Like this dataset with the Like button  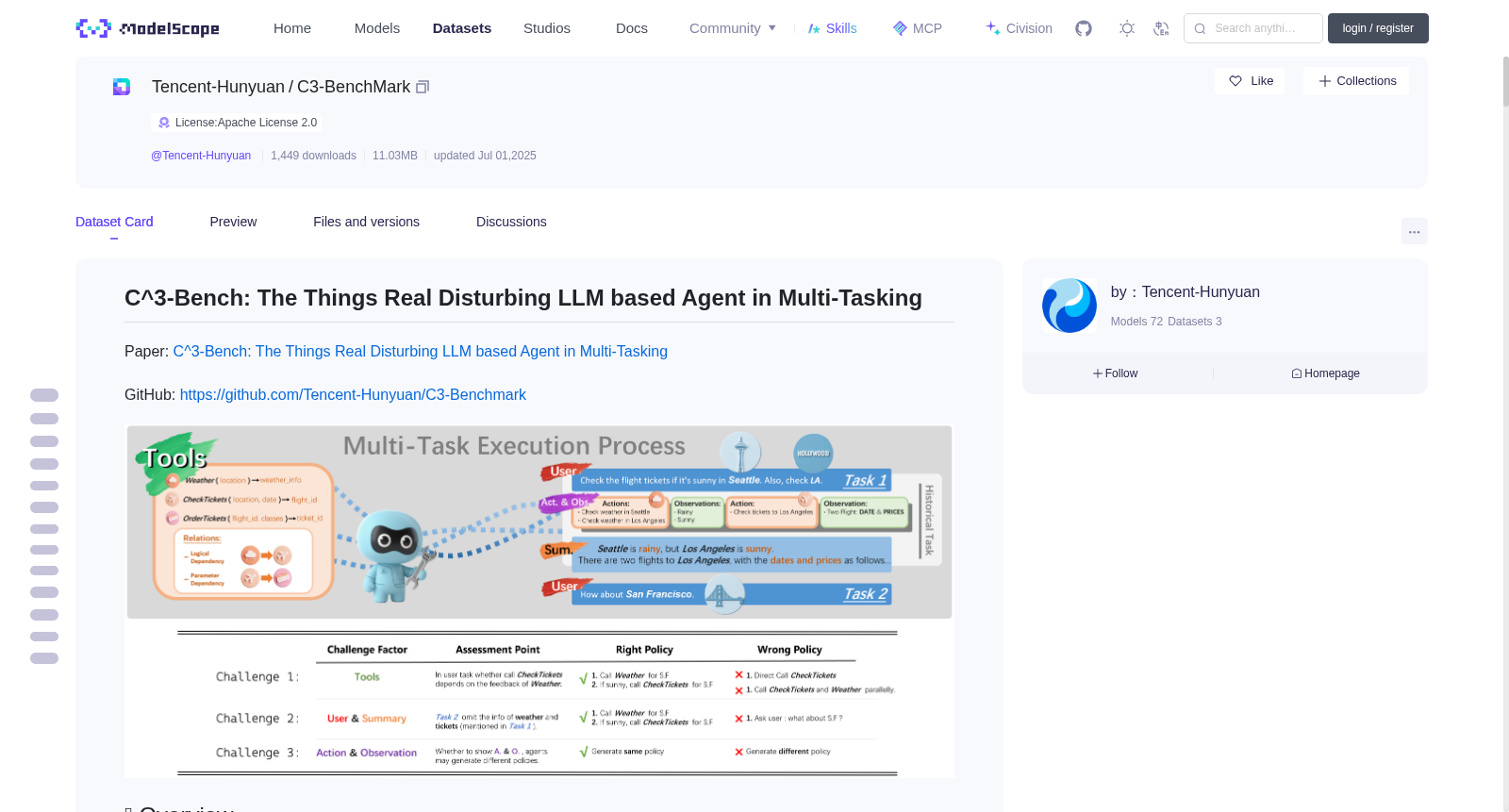tap(1250, 81)
